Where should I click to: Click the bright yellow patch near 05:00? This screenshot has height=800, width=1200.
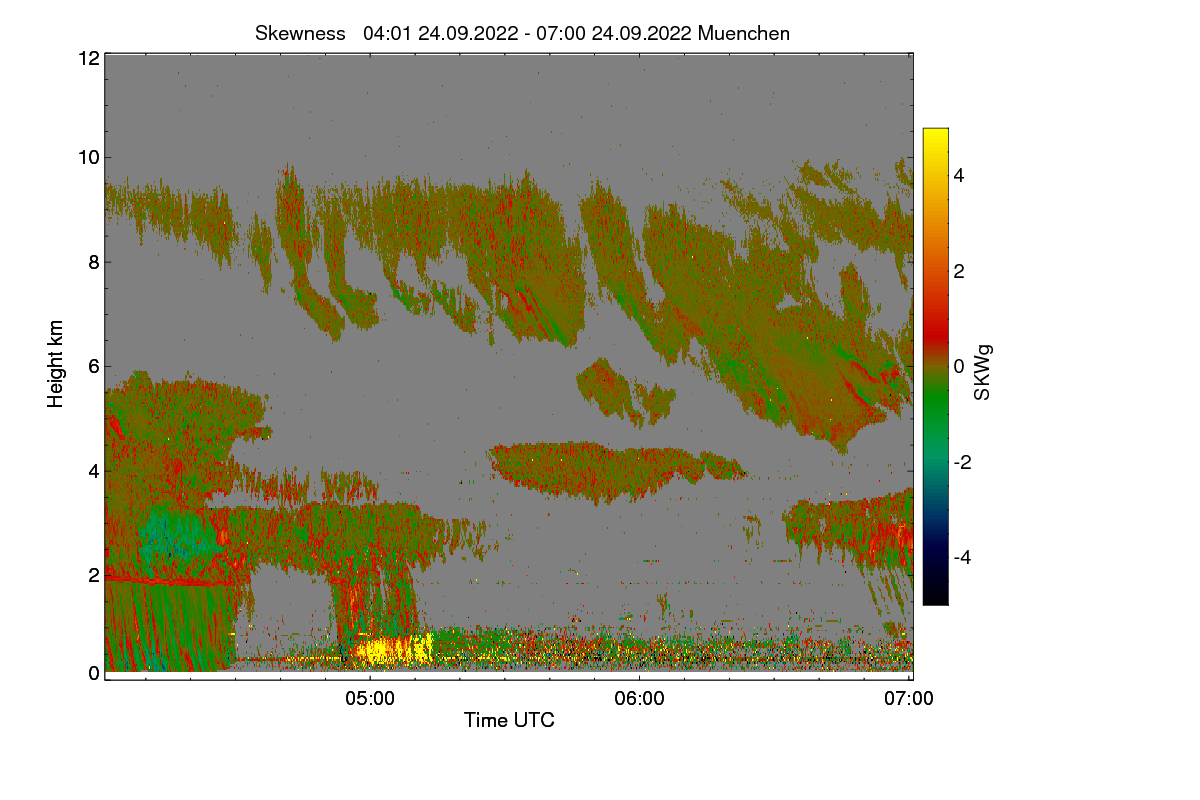pos(395,649)
